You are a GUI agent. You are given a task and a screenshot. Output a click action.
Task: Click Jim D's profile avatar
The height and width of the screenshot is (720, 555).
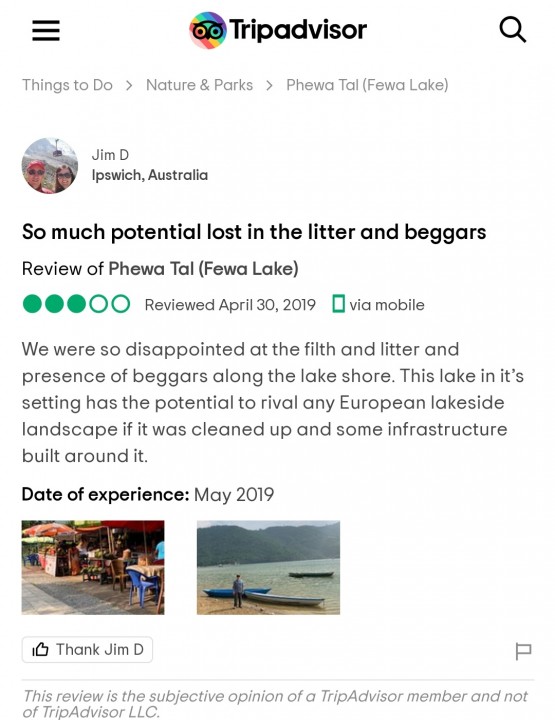[50, 165]
